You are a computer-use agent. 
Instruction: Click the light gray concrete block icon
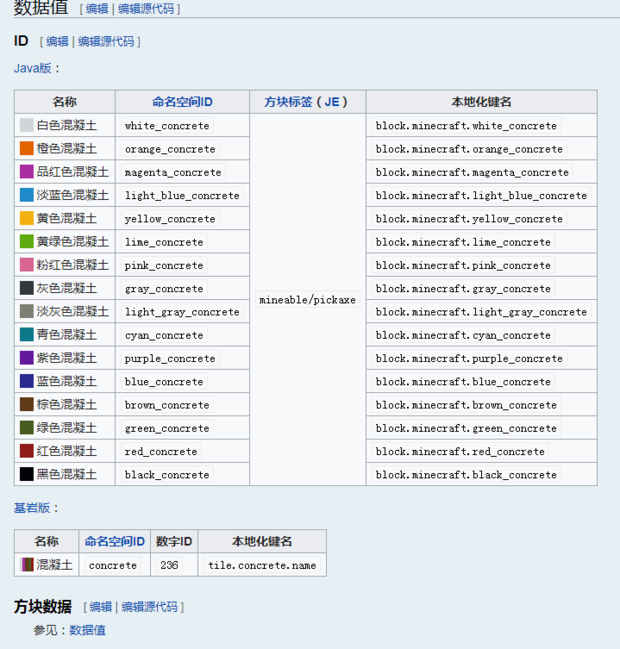(x=26, y=311)
